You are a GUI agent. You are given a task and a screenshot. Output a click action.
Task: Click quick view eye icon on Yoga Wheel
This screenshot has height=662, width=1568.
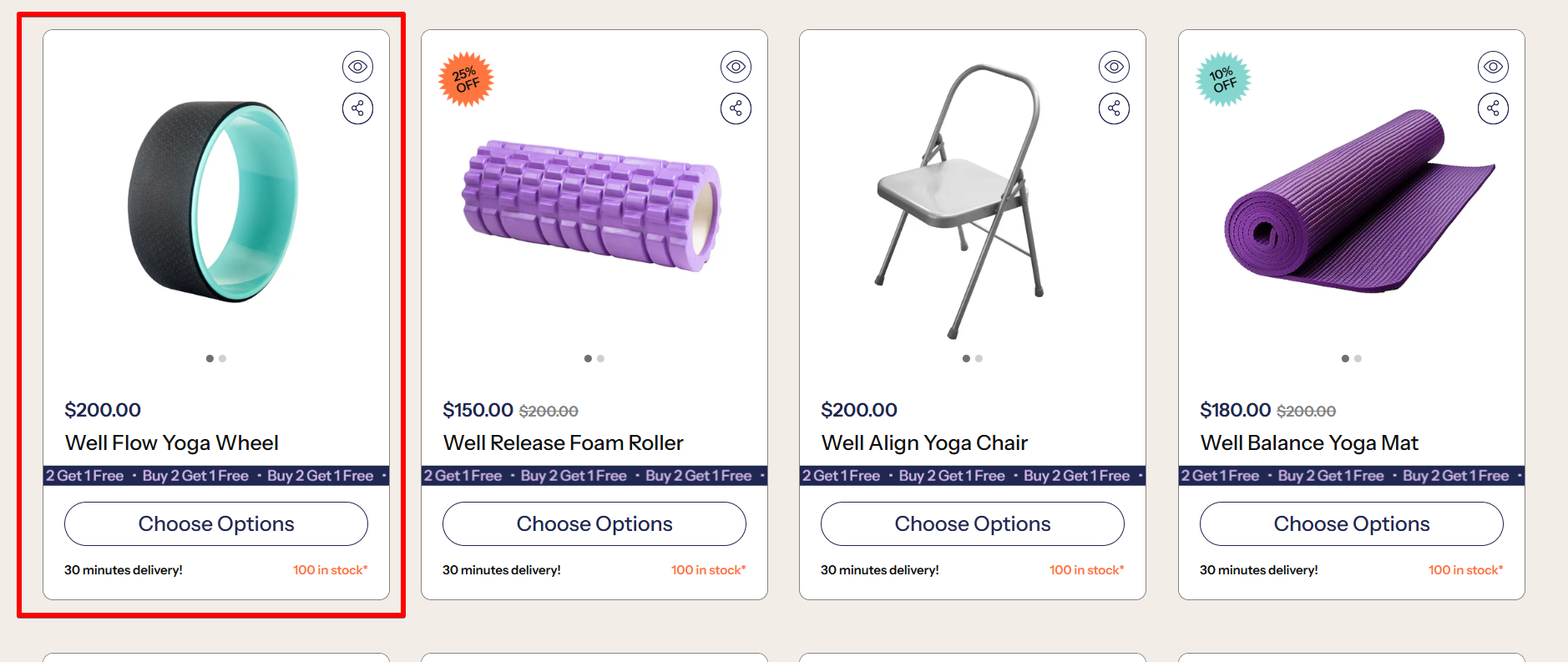357,67
